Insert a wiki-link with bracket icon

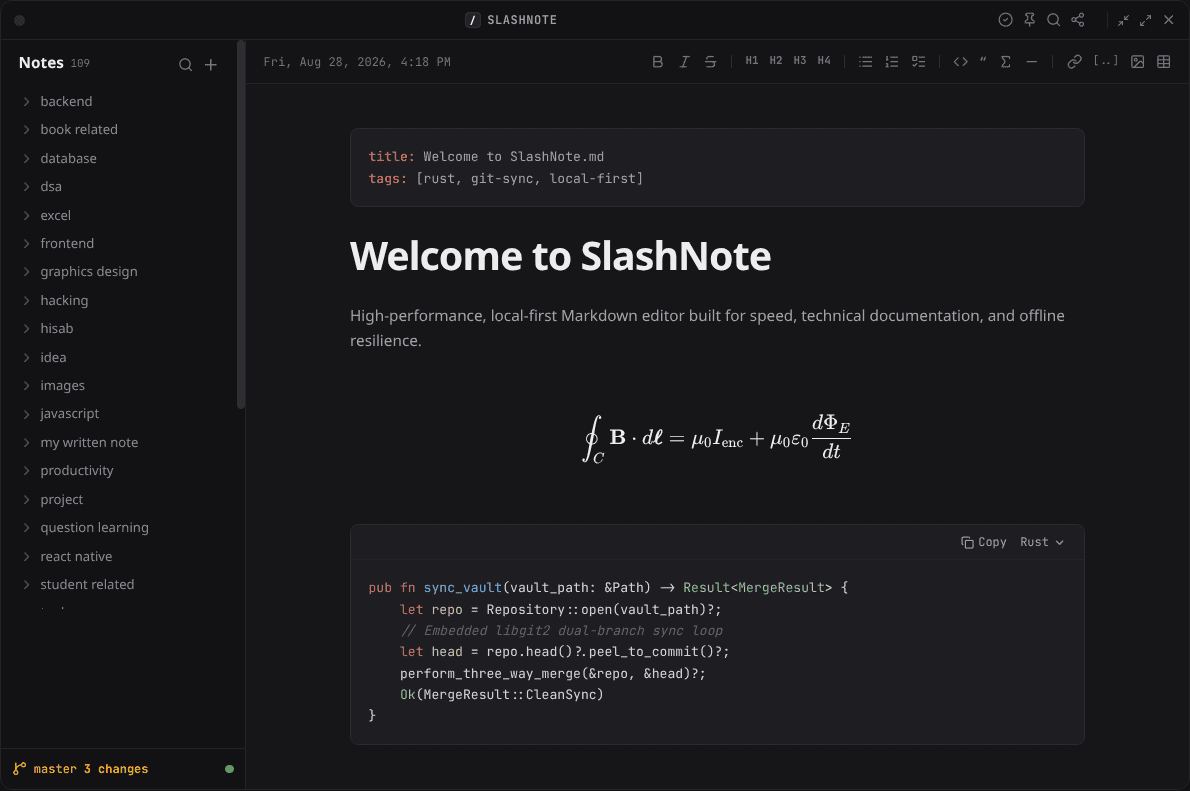coord(1106,61)
